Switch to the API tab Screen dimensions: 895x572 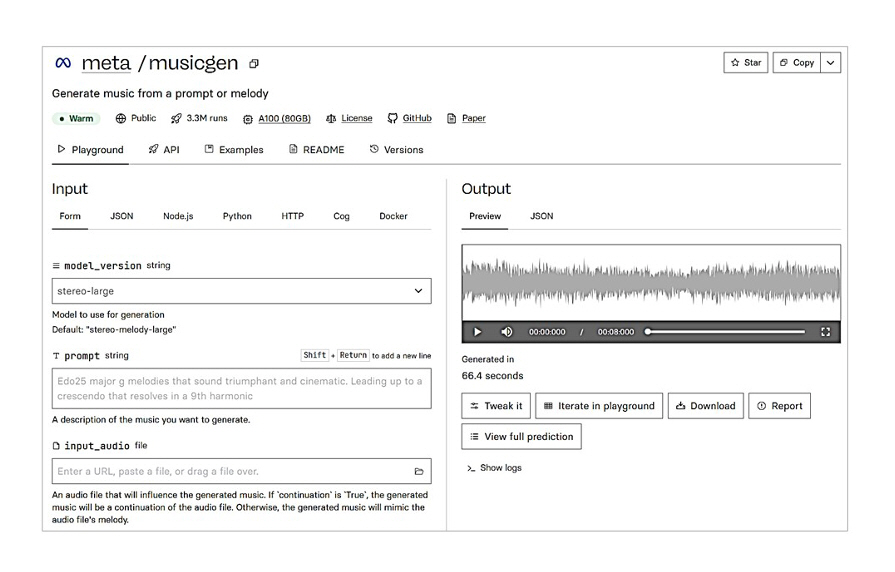164,150
